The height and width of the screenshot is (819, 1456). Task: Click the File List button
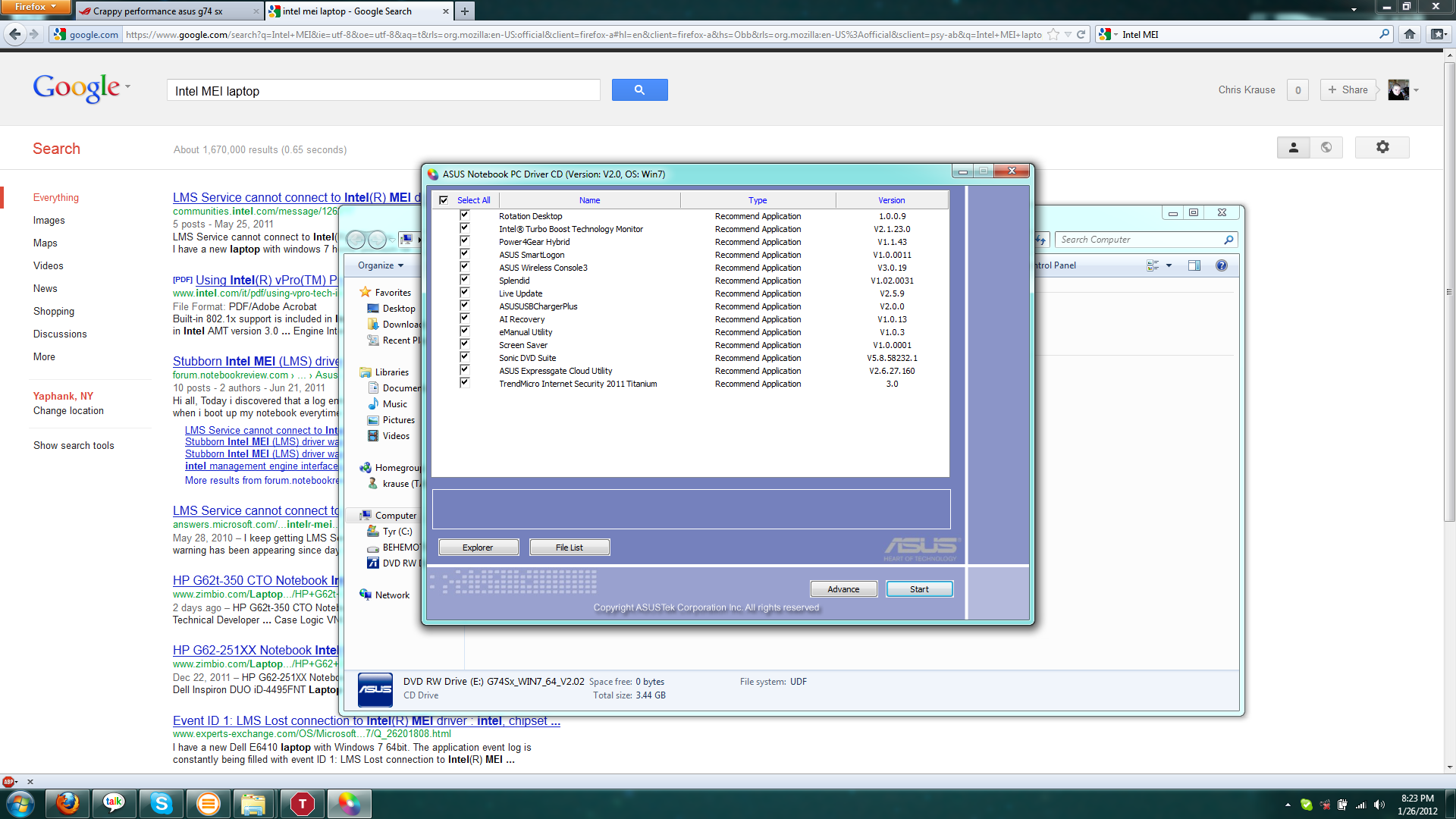click(x=569, y=547)
